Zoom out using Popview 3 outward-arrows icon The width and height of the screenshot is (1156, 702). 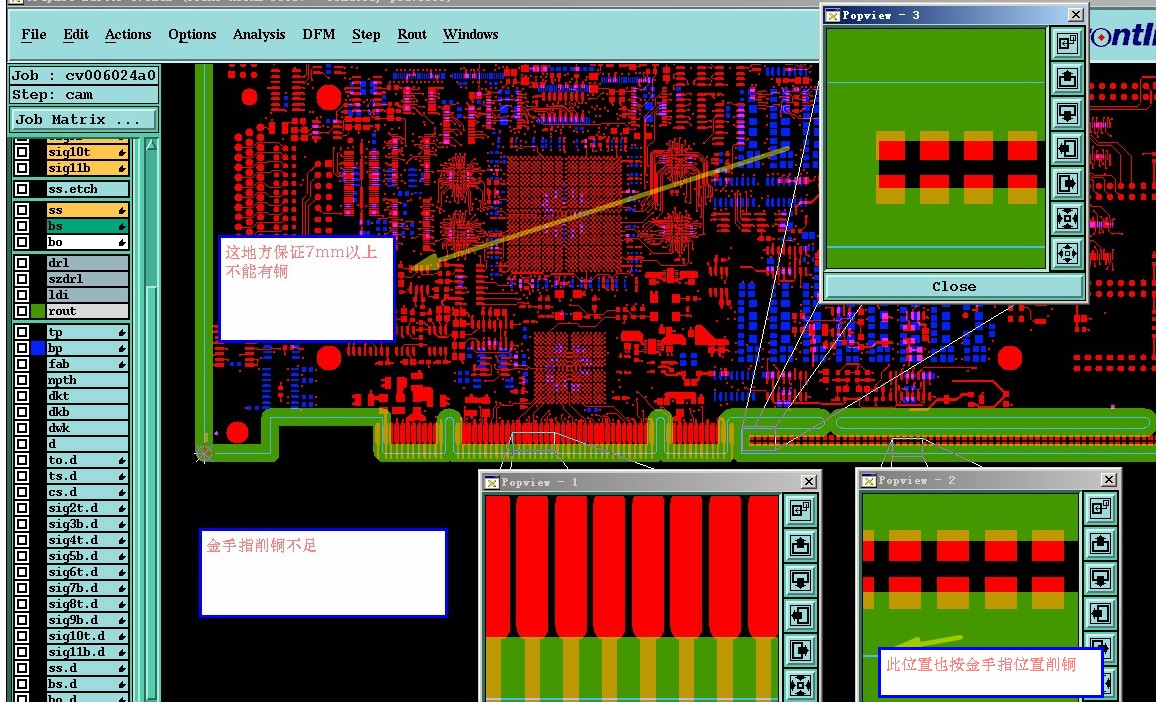[1067, 254]
